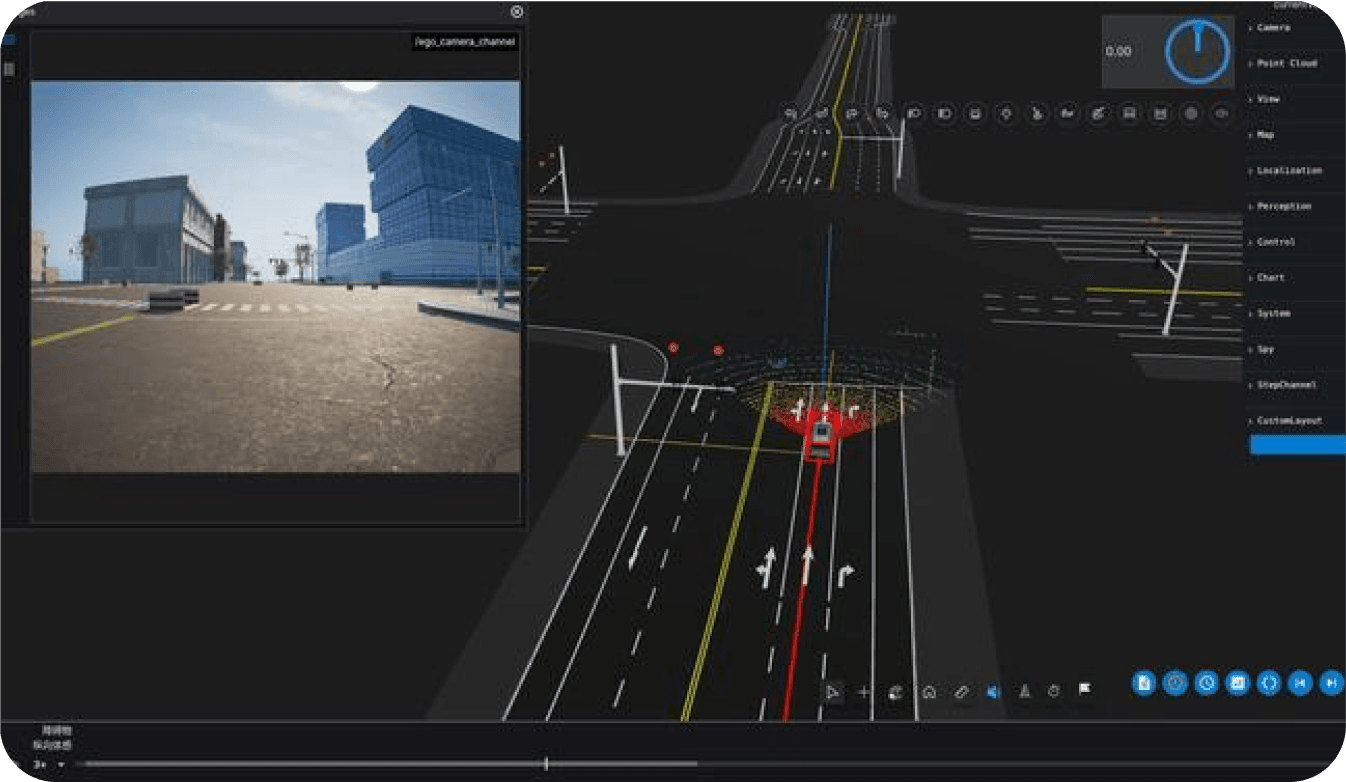Skip to previous frame button
The image size is (1346, 782).
coord(1300,683)
